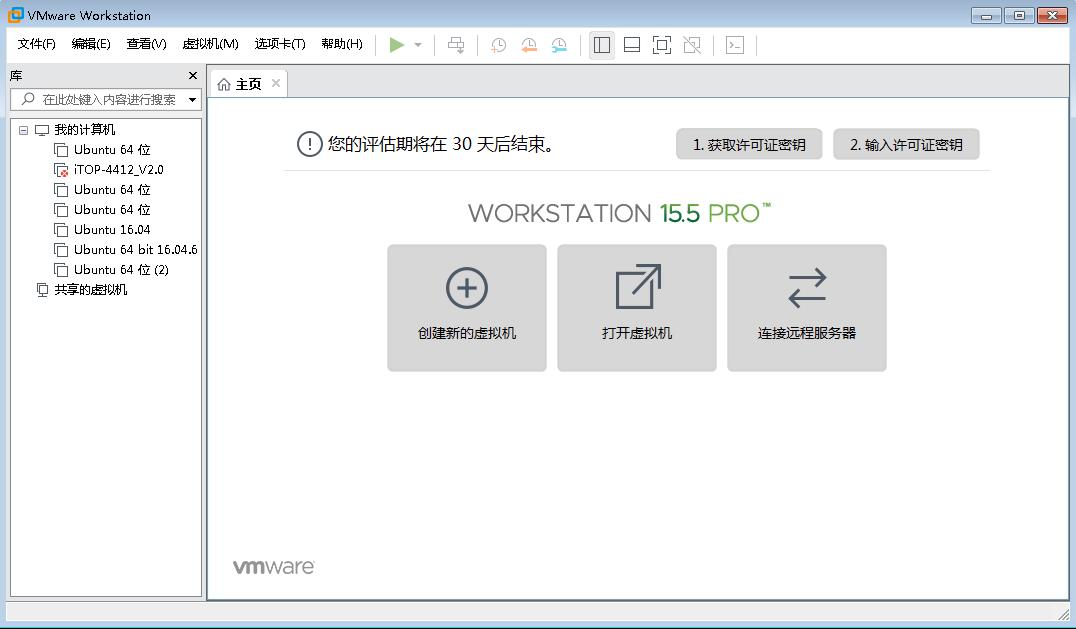Screen dimensions: 1076x629
Task: Click 输入许可证密钥 to enter a license
Action: 906,144
